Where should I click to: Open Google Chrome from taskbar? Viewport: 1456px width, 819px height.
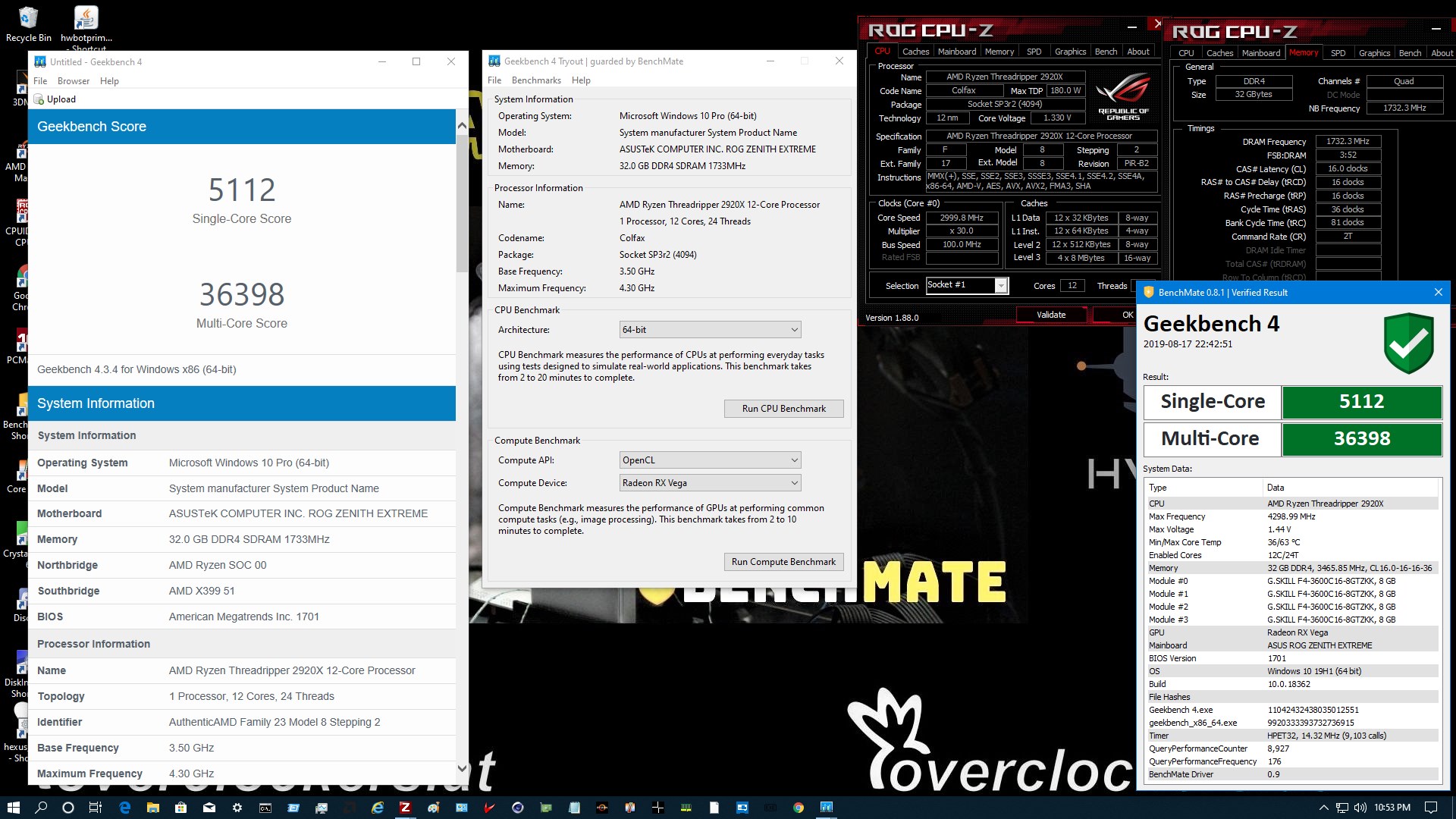coord(799,808)
